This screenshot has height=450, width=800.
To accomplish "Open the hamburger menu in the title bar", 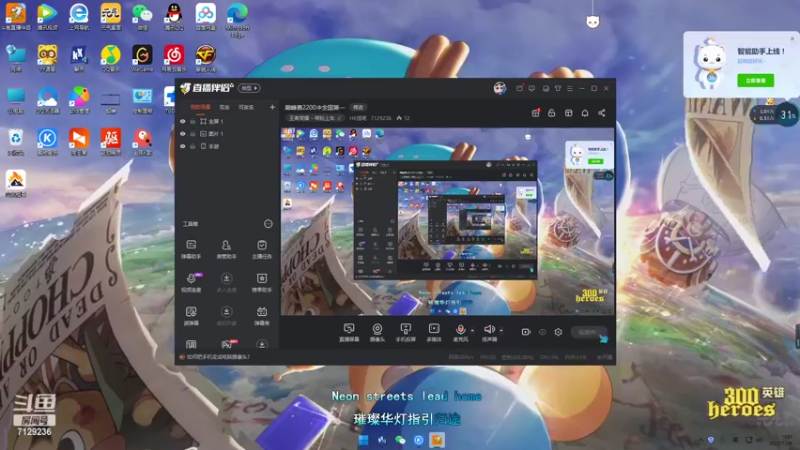I will coord(570,88).
